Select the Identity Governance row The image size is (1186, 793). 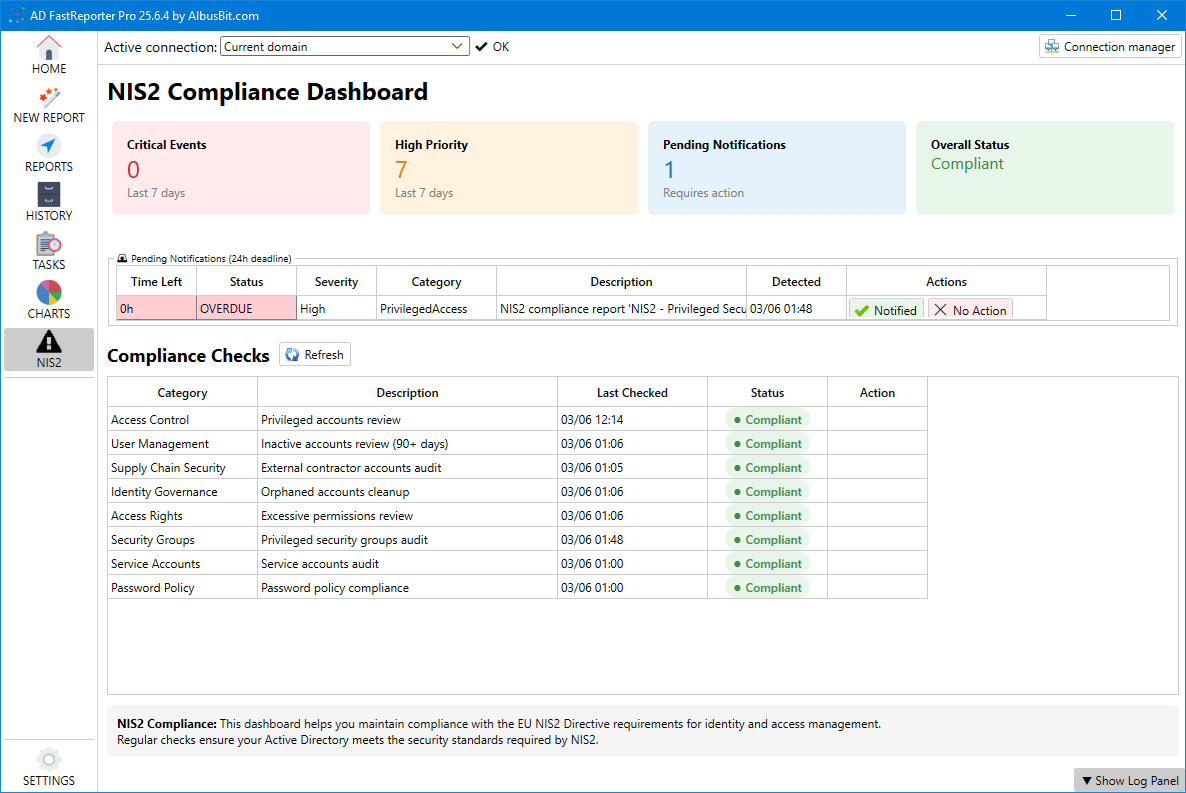(517, 492)
